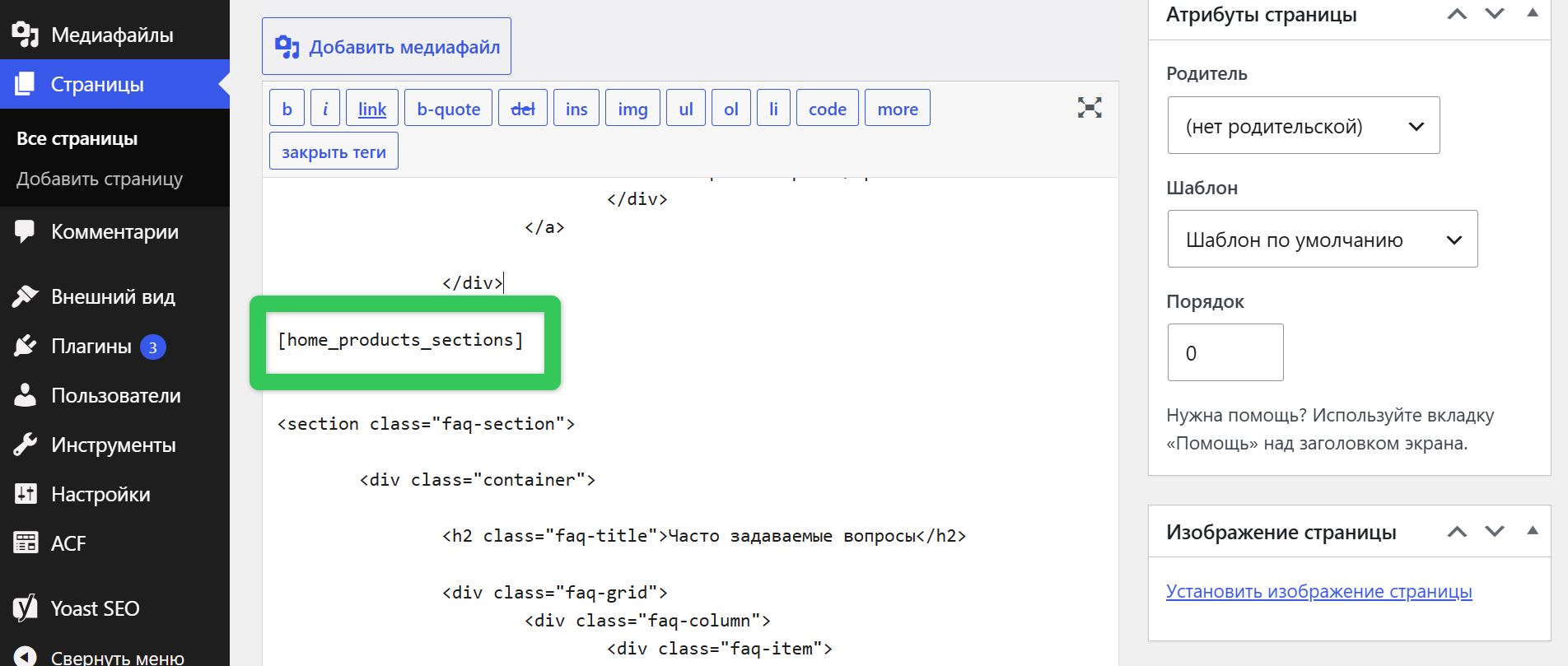The width and height of the screenshot is (1568, 666).
Task: Collapse the Page Attributes panel
Action: [x=1533, y=13]
